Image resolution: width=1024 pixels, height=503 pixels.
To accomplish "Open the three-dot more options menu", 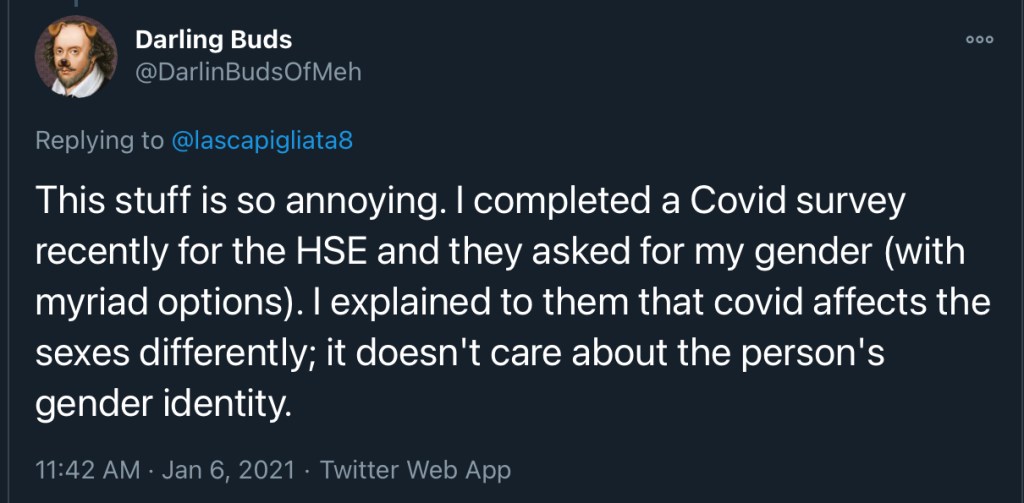I will (x=979, y=39).
